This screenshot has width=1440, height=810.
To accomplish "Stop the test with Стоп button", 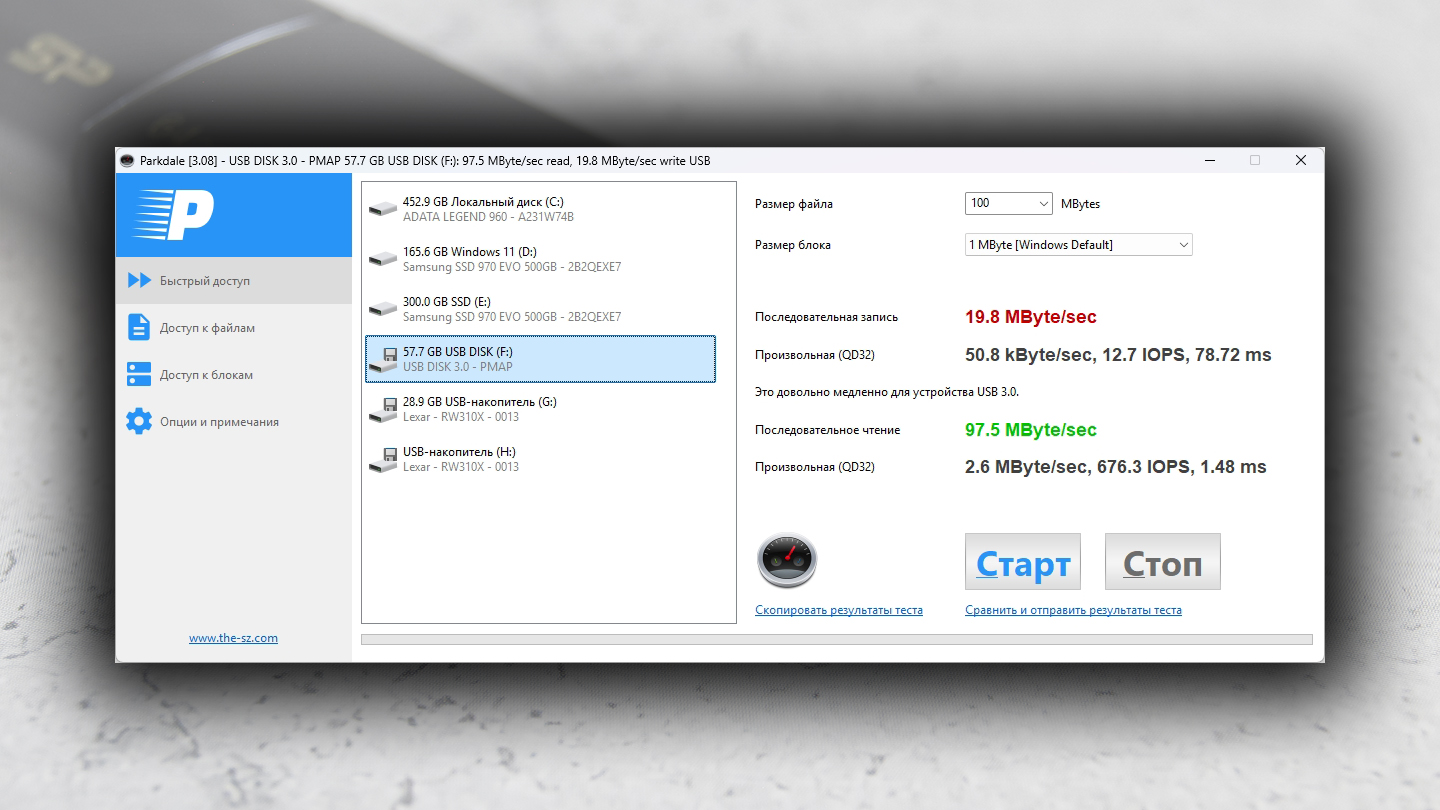I will pyautogui.click(x=1163, y=561).
